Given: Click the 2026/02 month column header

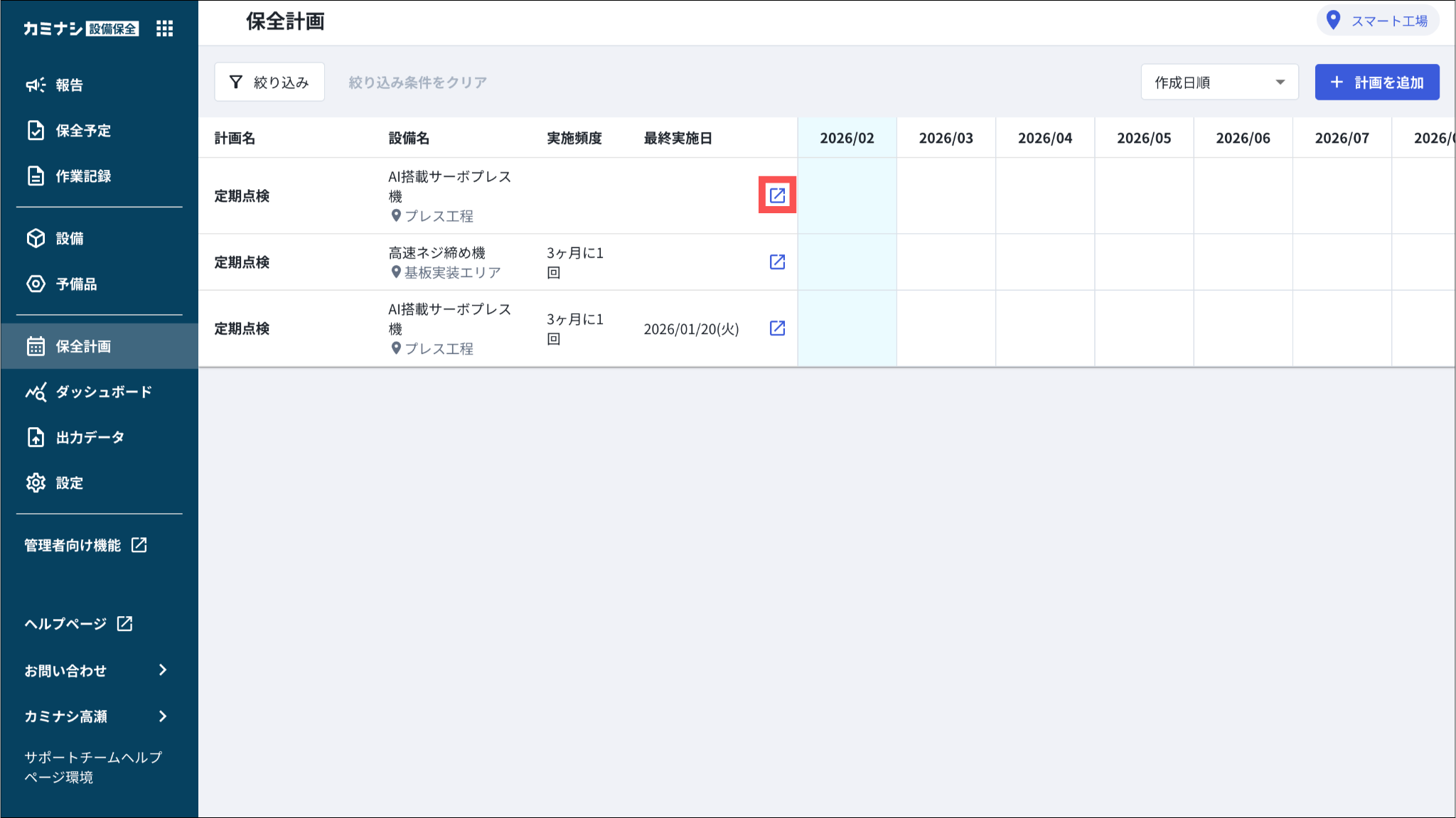Looking at the screenshot, I should point(847,138).
